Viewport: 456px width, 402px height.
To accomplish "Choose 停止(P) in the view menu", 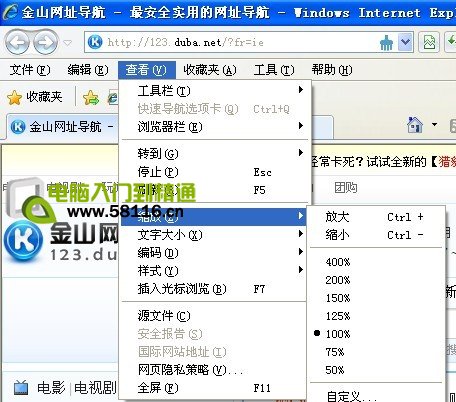I will [214, 172].
